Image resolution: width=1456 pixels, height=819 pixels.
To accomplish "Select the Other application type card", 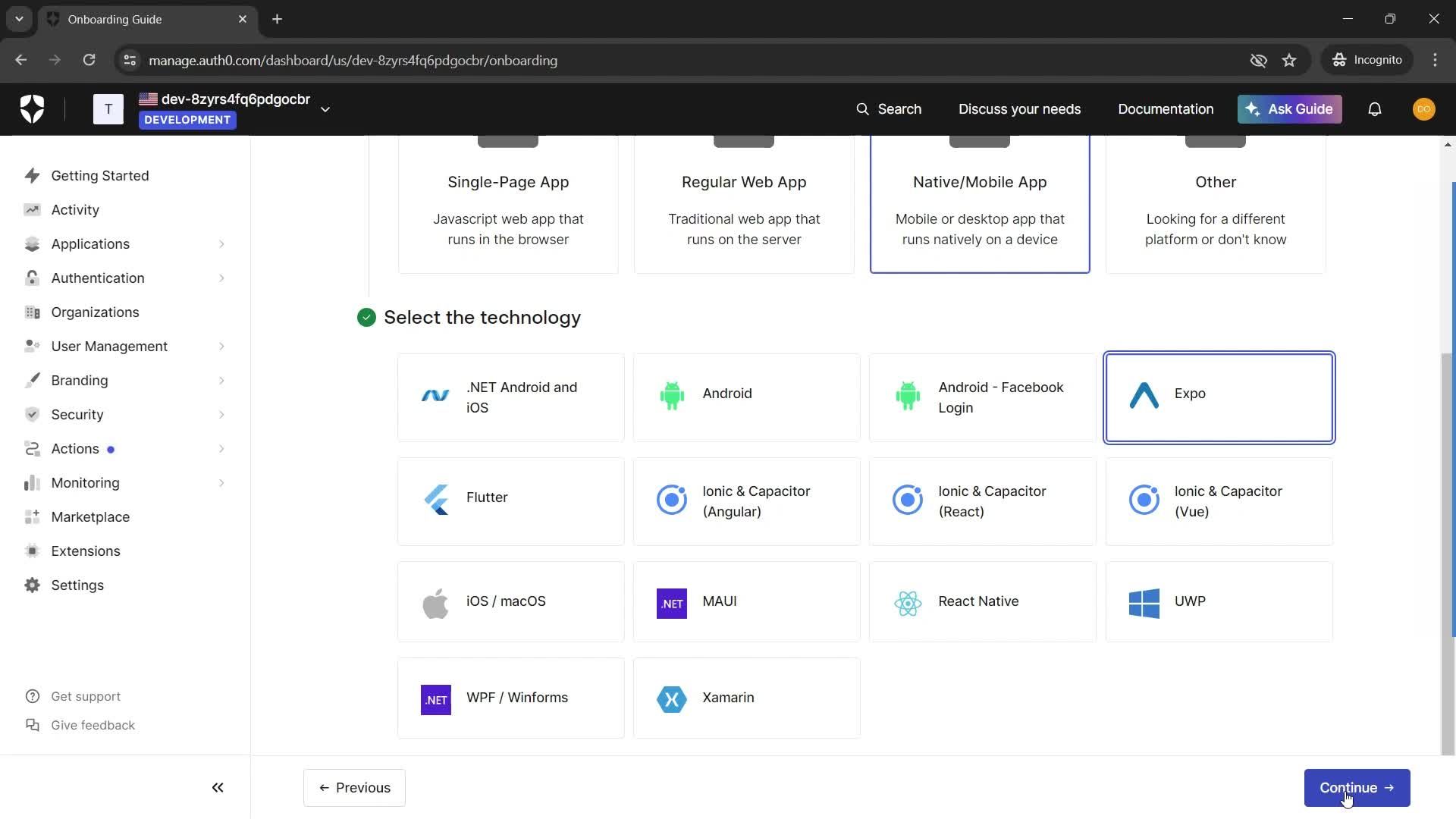I will point(1216,205).
